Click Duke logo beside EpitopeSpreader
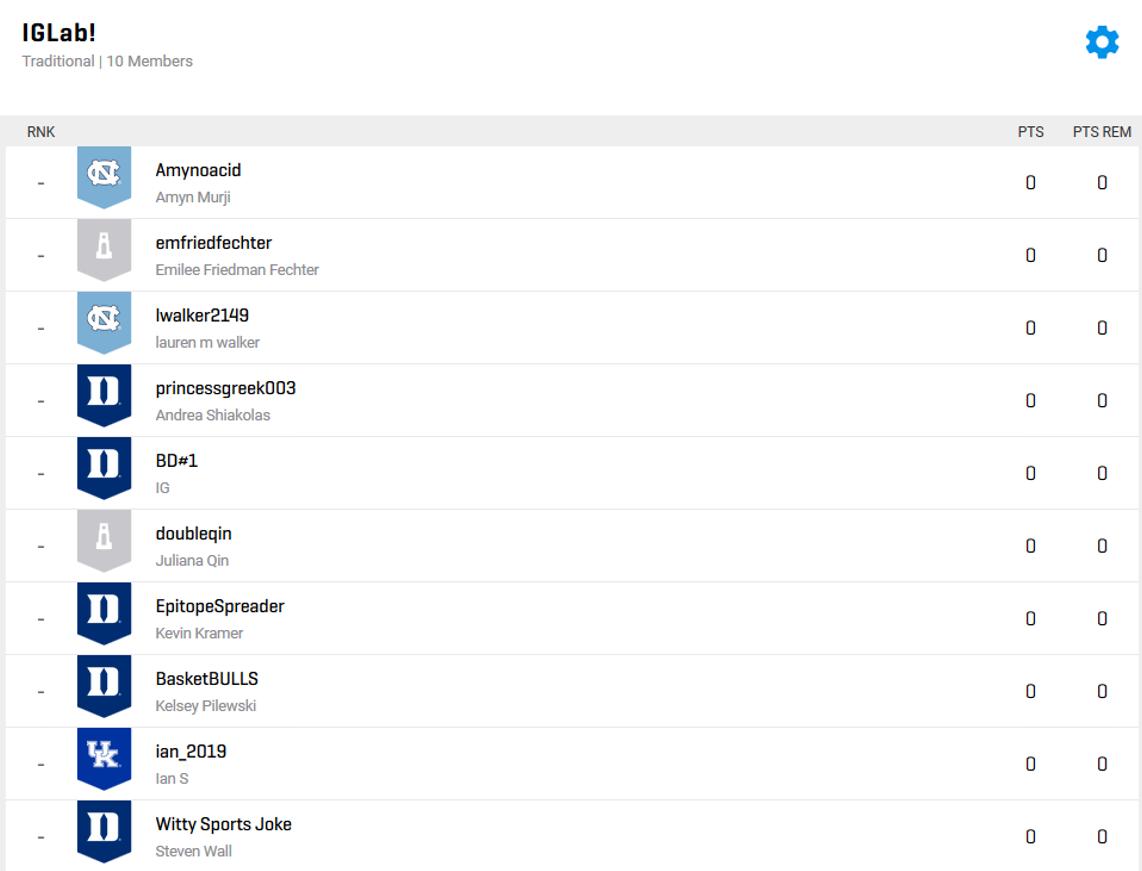 (104, 614)
